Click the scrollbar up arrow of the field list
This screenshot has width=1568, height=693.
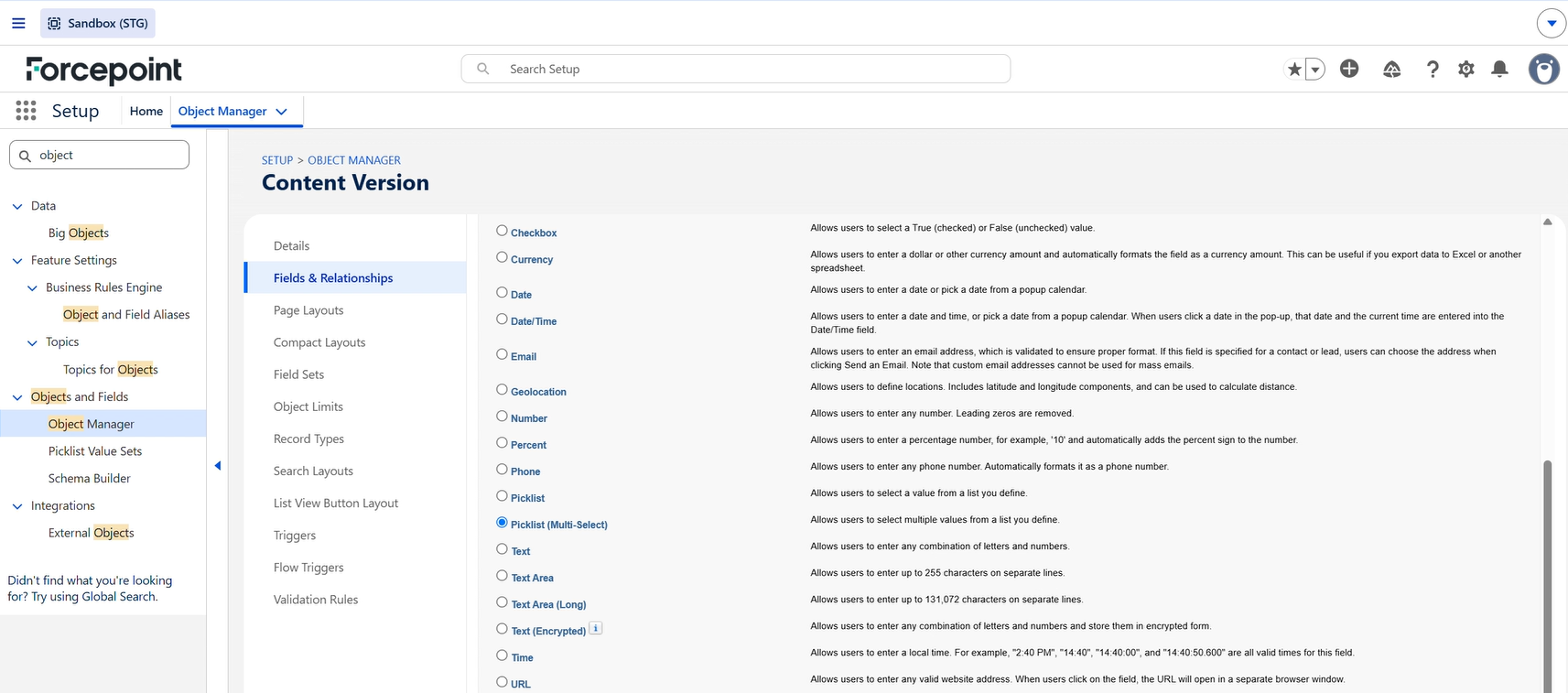pyautogui.click(x=1548, y=222)
